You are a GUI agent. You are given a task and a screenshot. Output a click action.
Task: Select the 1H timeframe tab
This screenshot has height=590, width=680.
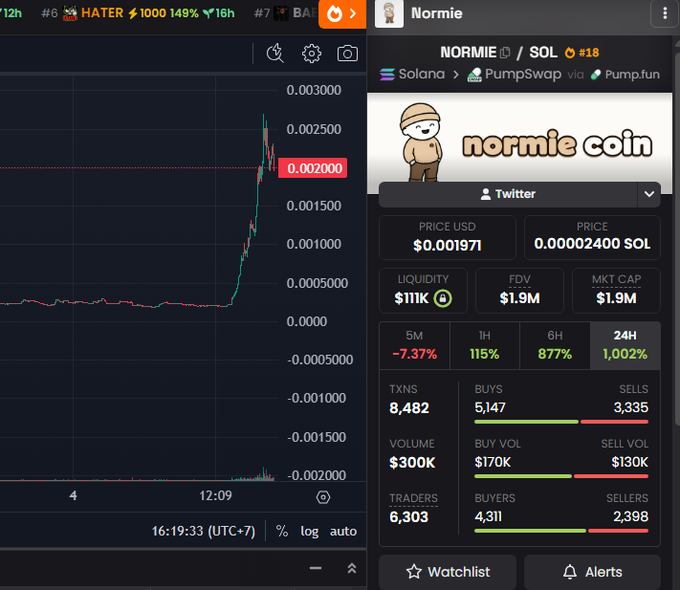pos(484,345)
